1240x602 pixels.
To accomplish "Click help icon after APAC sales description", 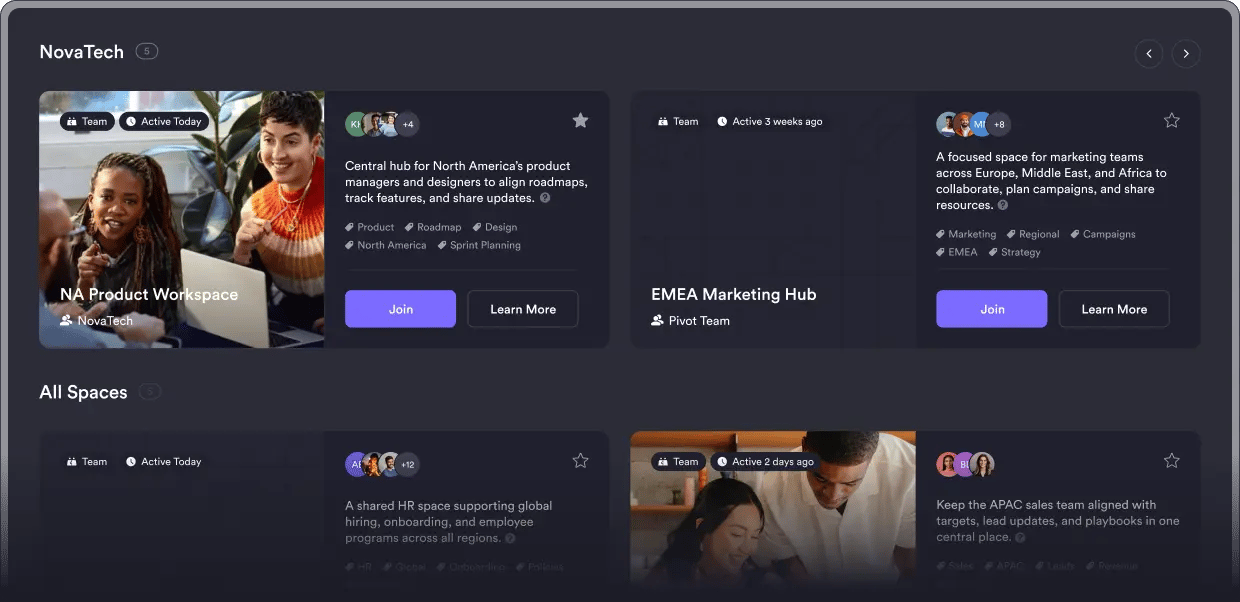I will tap(1020, 537).
